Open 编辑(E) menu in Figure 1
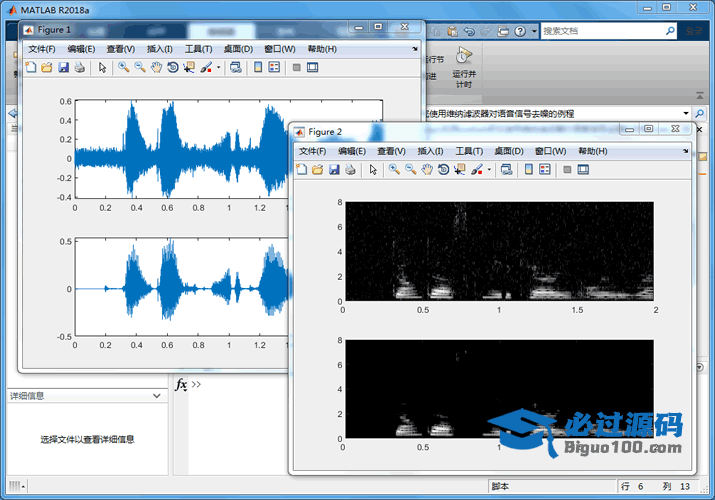This screenshot has height=500, width=715. (x=81, y=49)
